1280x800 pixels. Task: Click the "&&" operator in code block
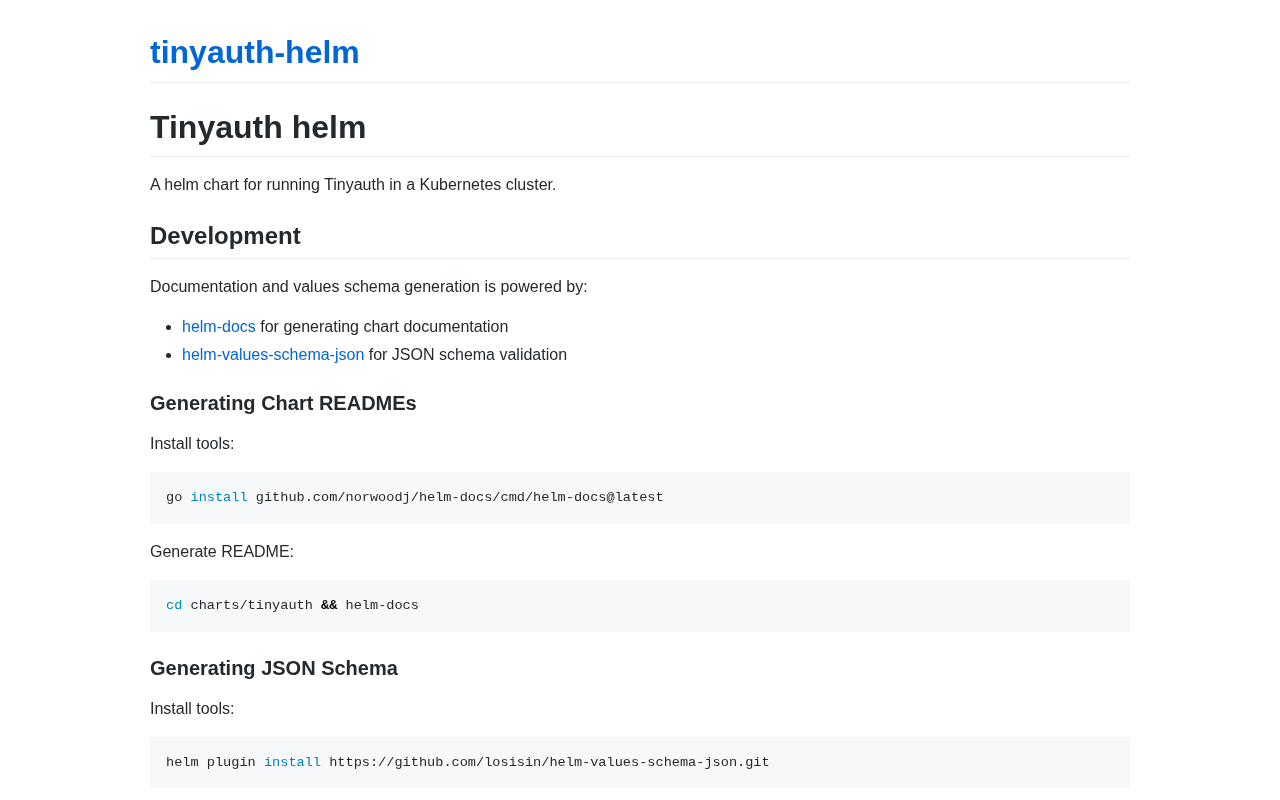(x=329, y=606)
